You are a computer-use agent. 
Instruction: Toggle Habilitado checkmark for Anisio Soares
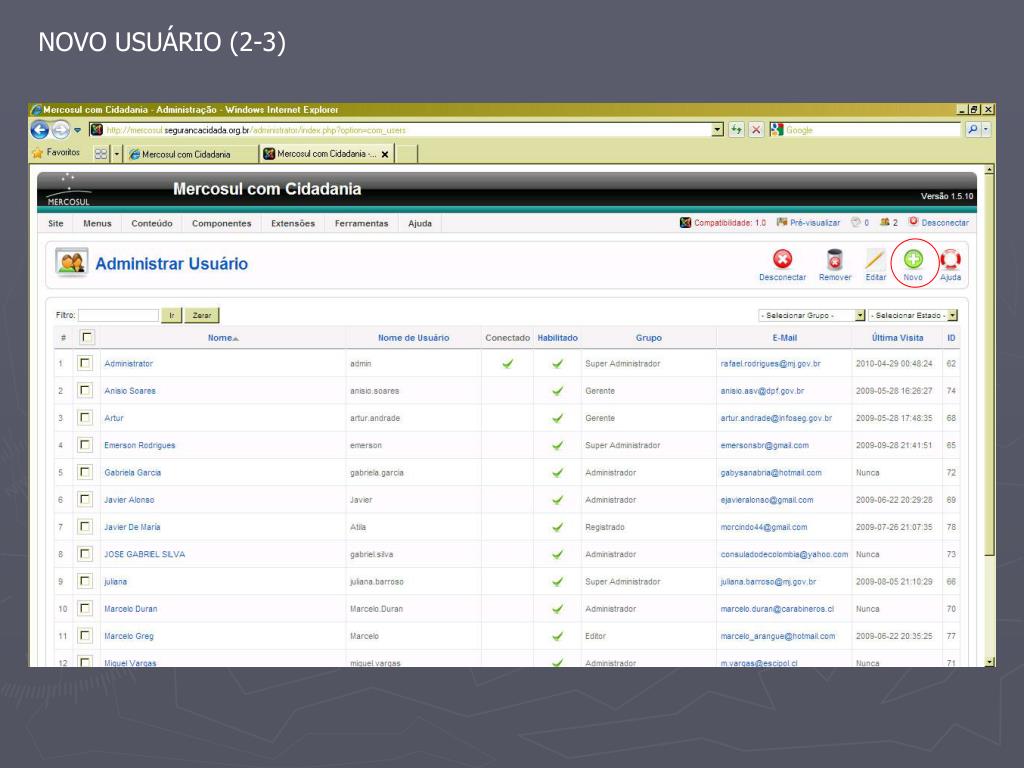[x=557, y=391]
